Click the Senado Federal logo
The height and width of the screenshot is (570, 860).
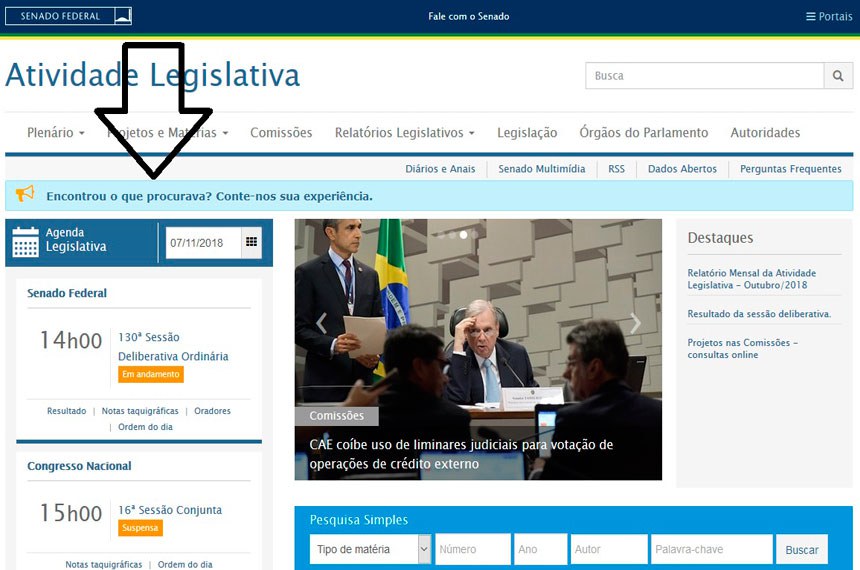pyautogui.click(x=68, y=16)
